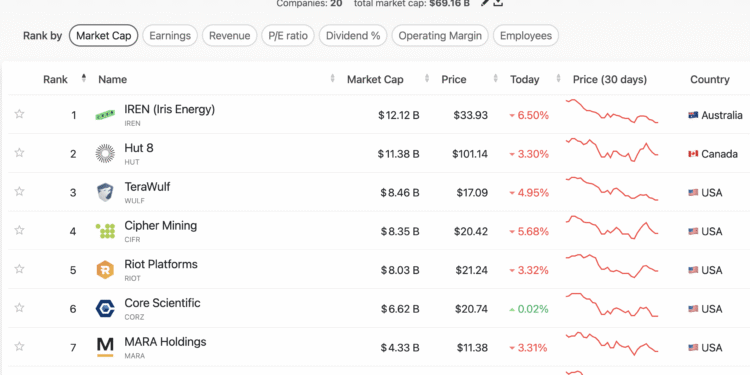Screen dimensions: 750x375
Task: Click the $21.24 price for Riot Platforms
Action: pyautogui.click(x=471, y=270)
